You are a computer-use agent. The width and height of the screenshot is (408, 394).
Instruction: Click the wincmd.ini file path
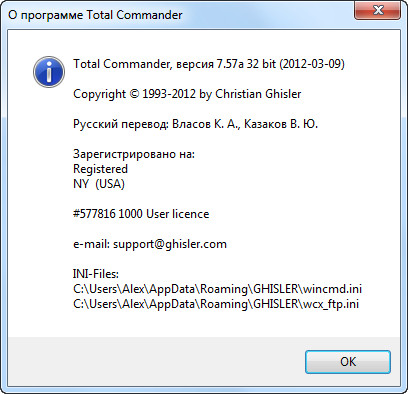(217, 289)
